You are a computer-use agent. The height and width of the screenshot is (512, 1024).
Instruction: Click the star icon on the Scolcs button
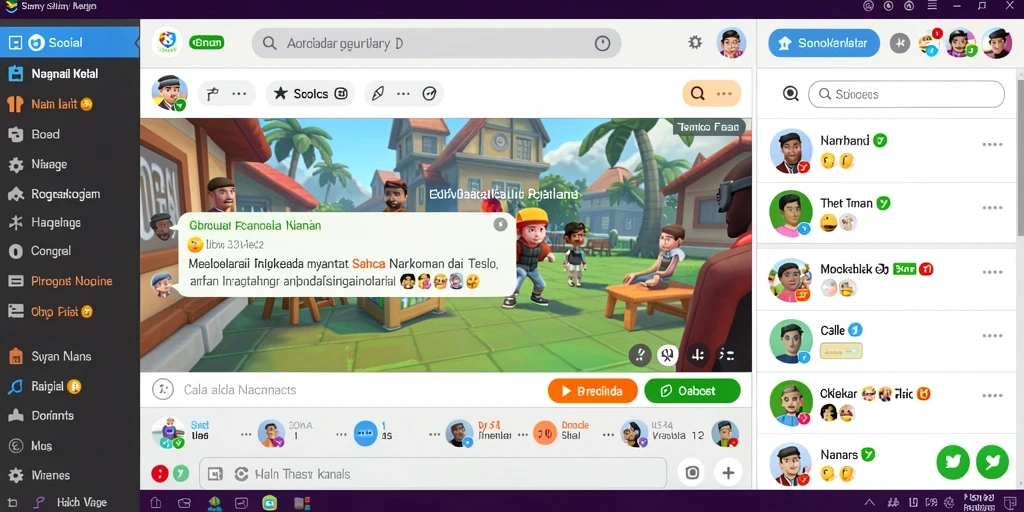pyautogui.click(x=280, y=93)
